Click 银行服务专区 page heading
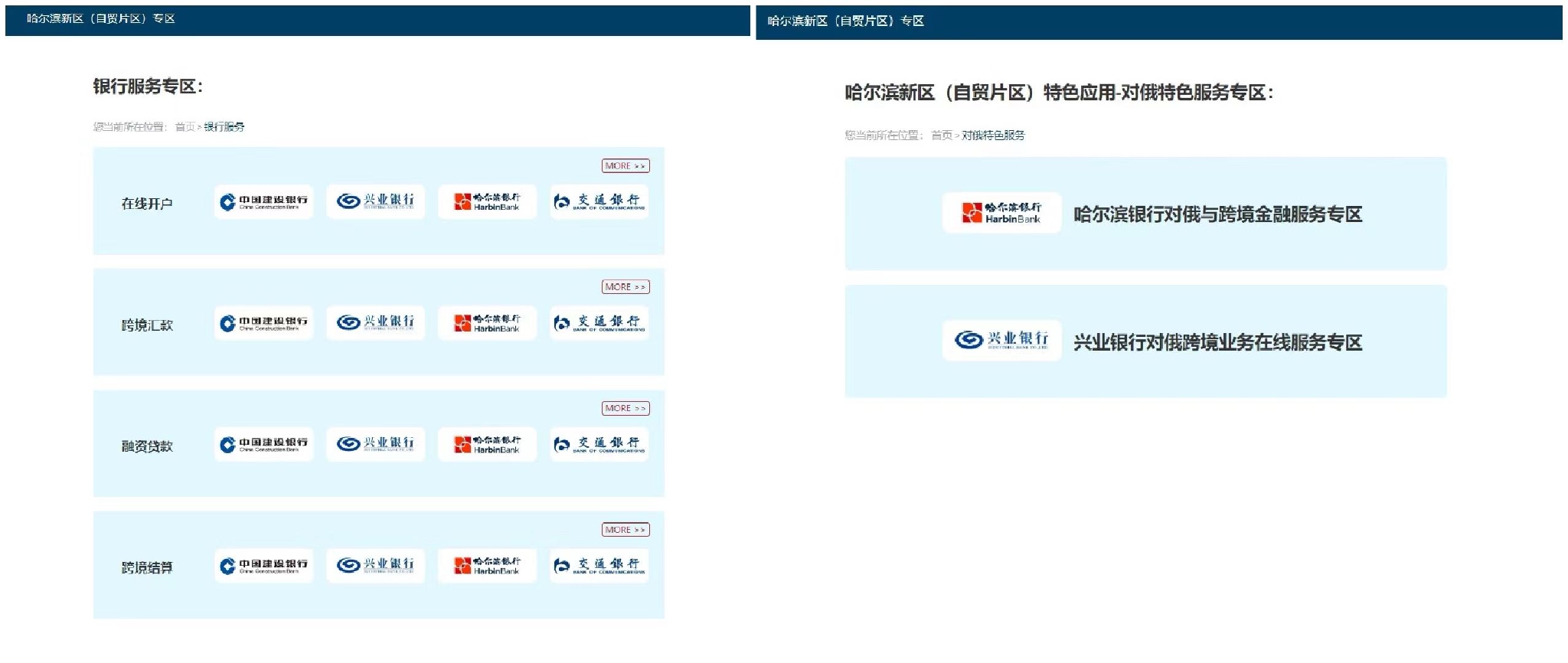Image resolution: width=1568 pixels, height=663 pixels. tap(148, 87)
